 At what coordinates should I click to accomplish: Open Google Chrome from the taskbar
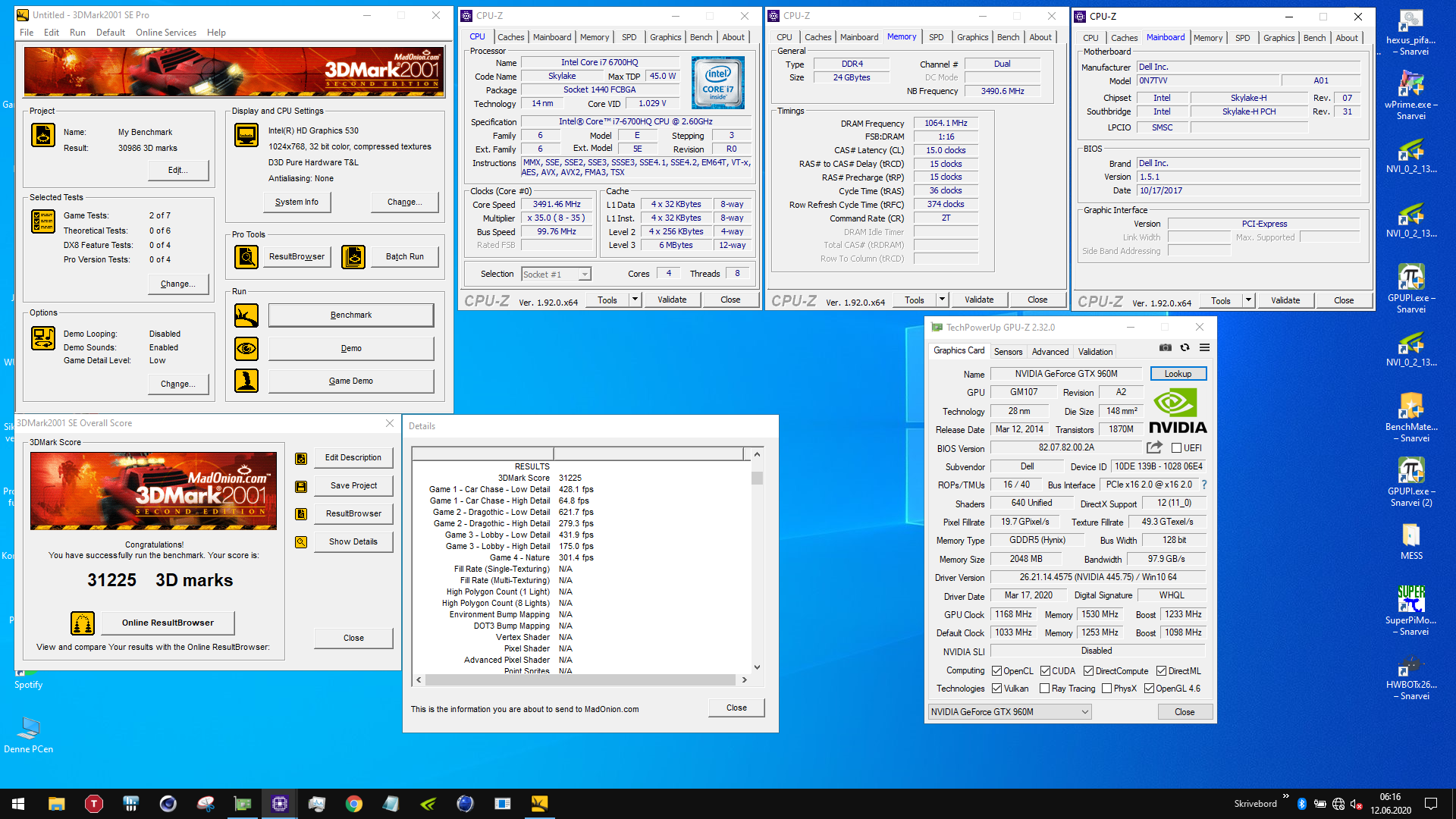click(354, 804)
